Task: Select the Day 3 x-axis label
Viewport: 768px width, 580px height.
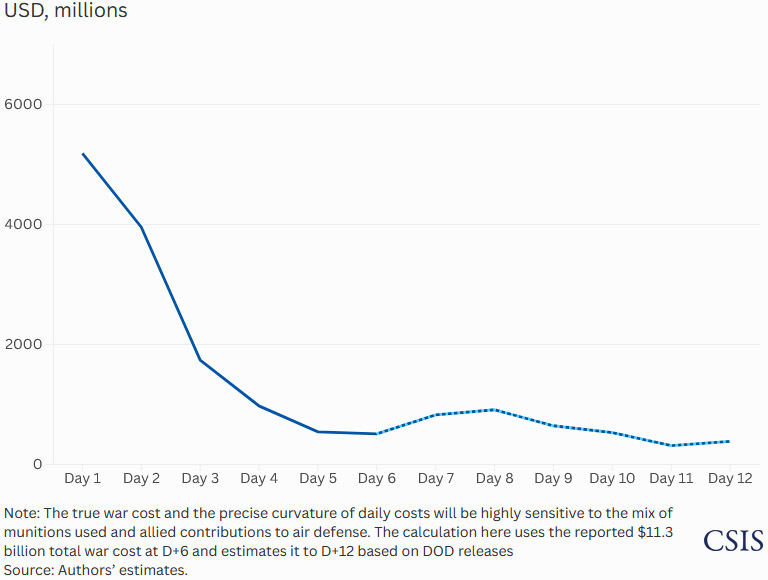Action: [200, 479]
